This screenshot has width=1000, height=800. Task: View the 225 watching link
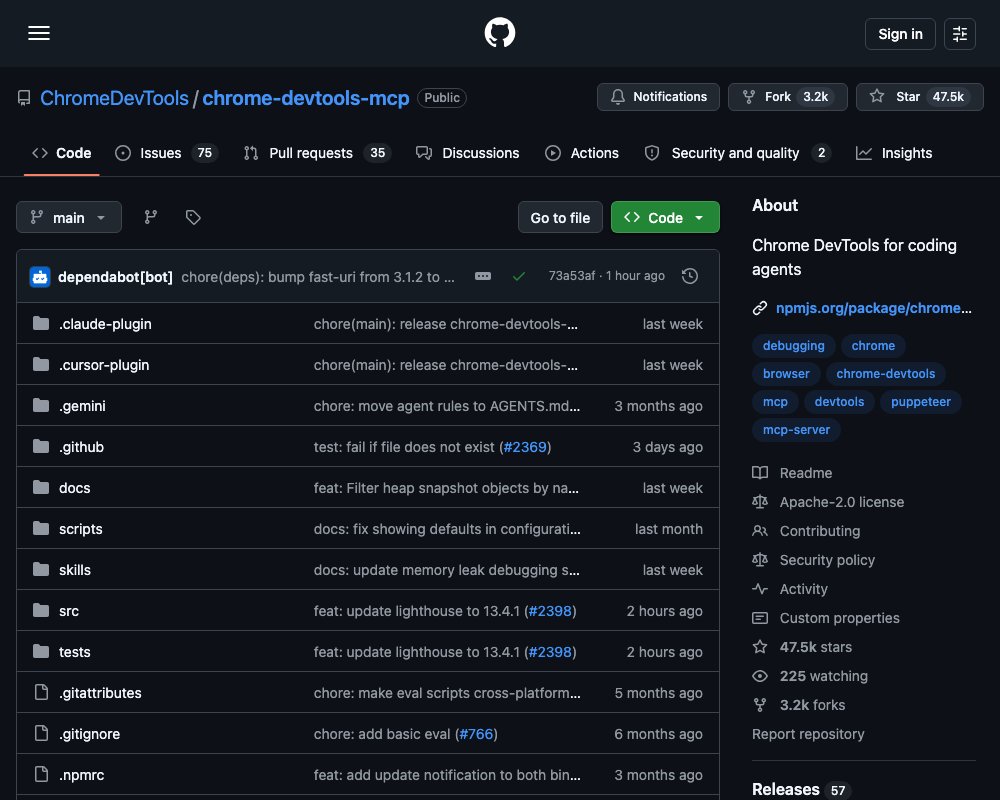(x=810, y=676)
